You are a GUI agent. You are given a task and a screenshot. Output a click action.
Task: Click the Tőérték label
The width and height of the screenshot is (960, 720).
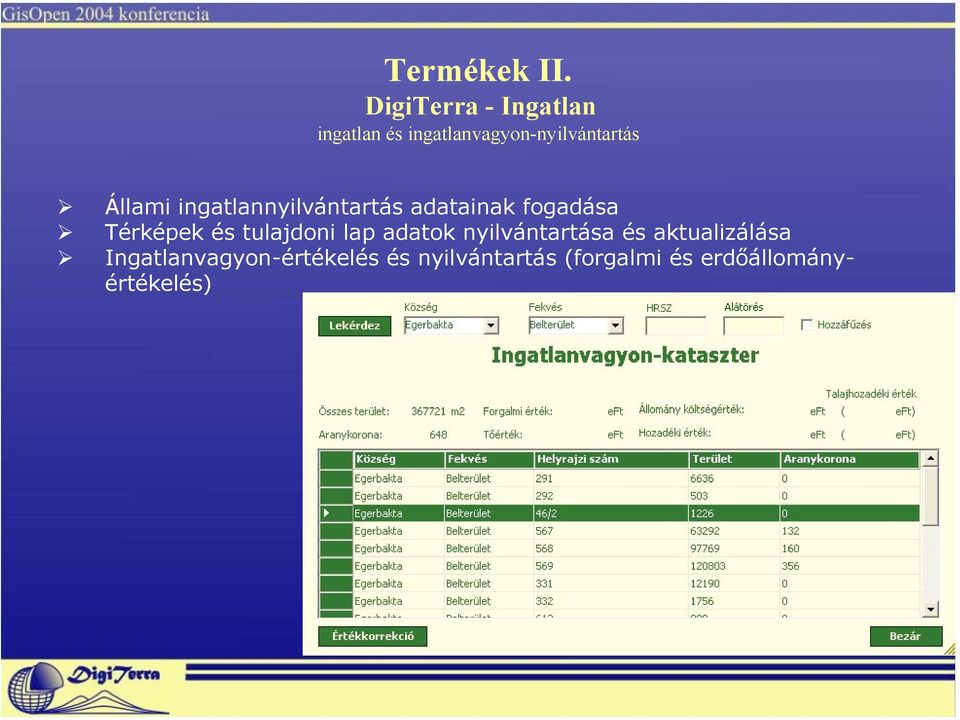coord(503,435)
